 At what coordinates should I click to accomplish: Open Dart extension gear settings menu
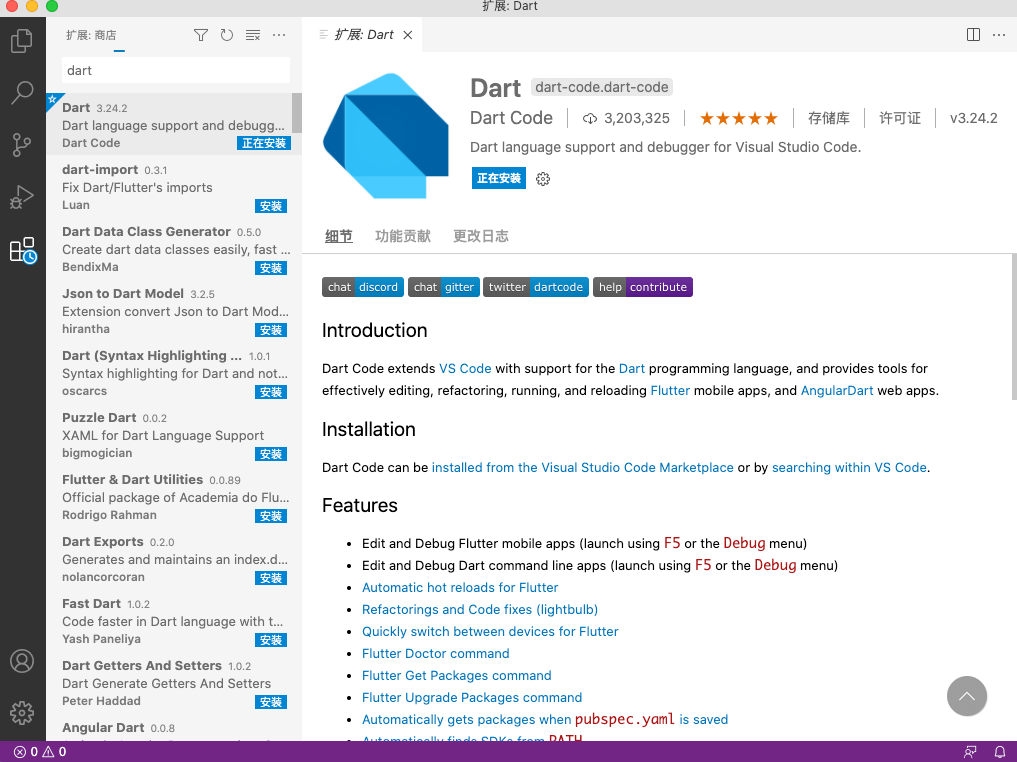(543, 179)
